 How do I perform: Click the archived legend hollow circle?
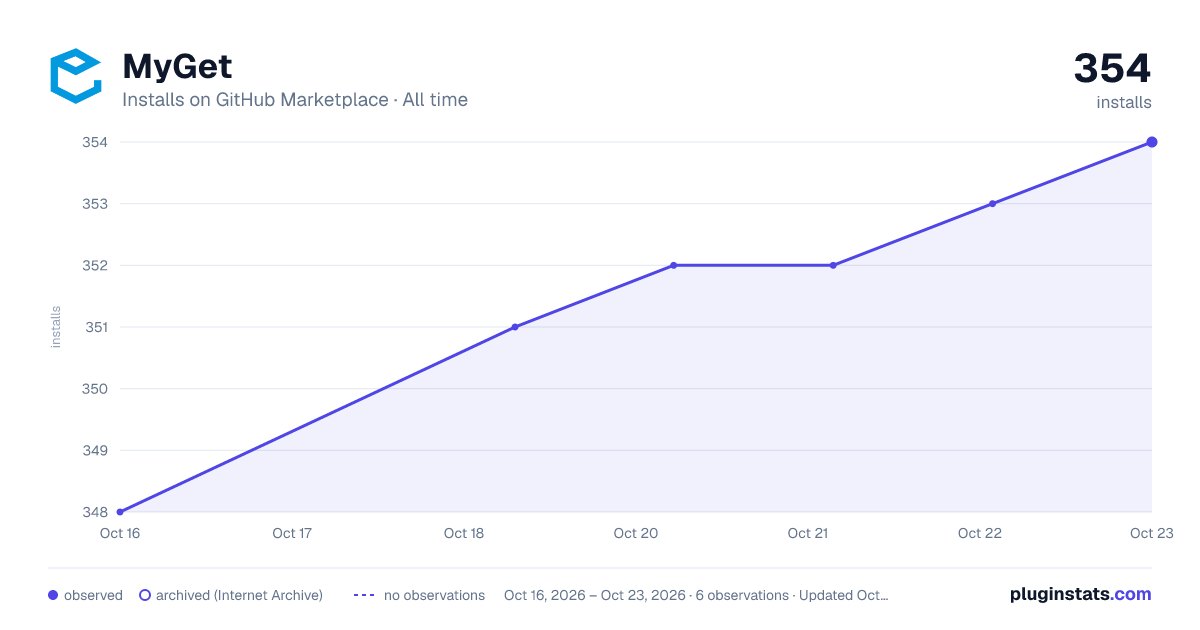click(x=145, y=595)
